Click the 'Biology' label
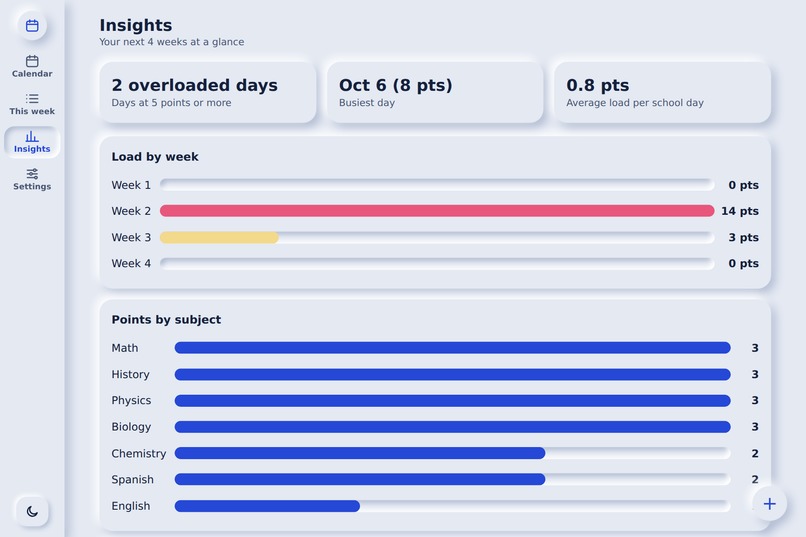806x537 pixels. coord(131,427)
